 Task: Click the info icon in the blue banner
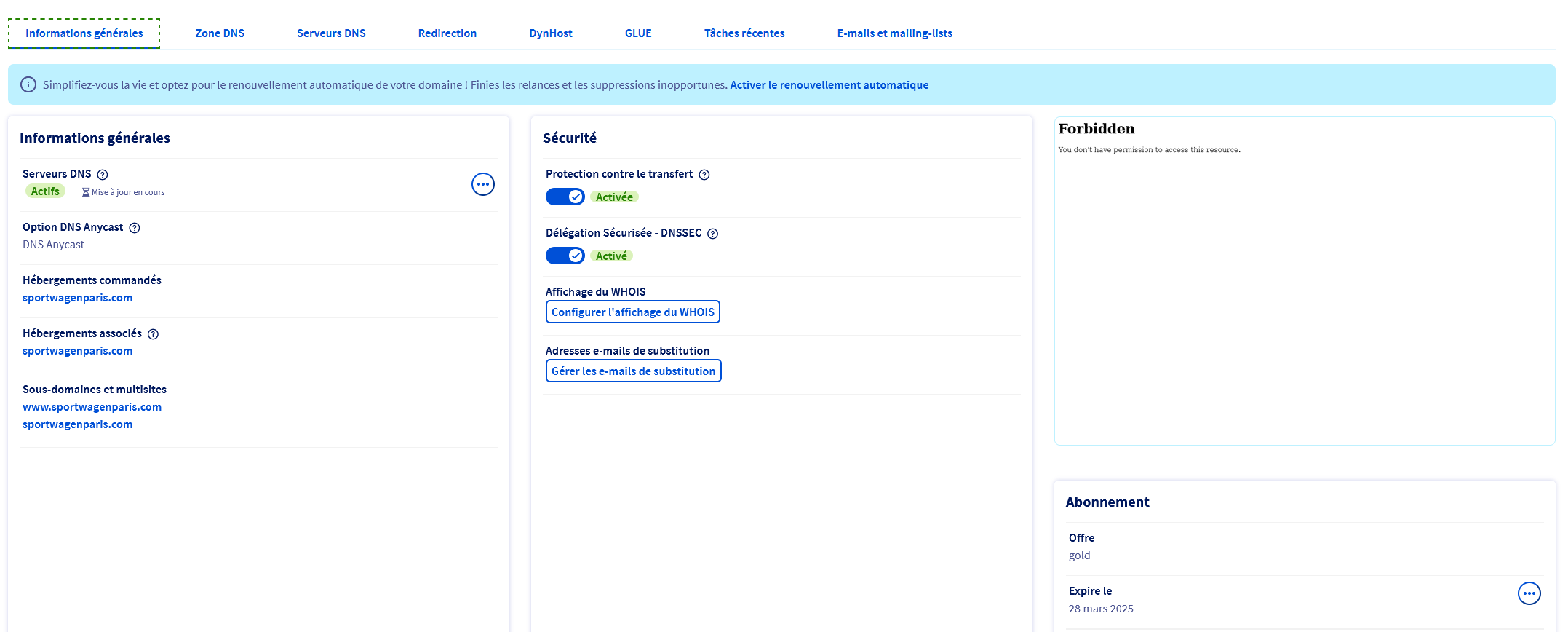coord(28,85)
